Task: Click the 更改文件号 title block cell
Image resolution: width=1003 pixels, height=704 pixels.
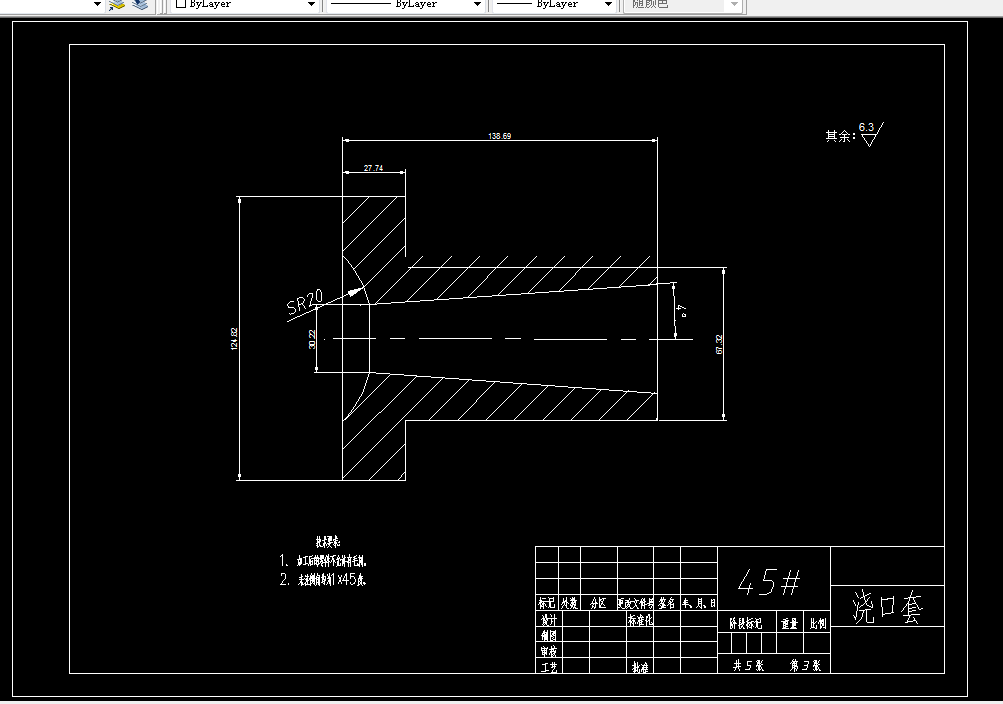Action: (x=635, y=603)
